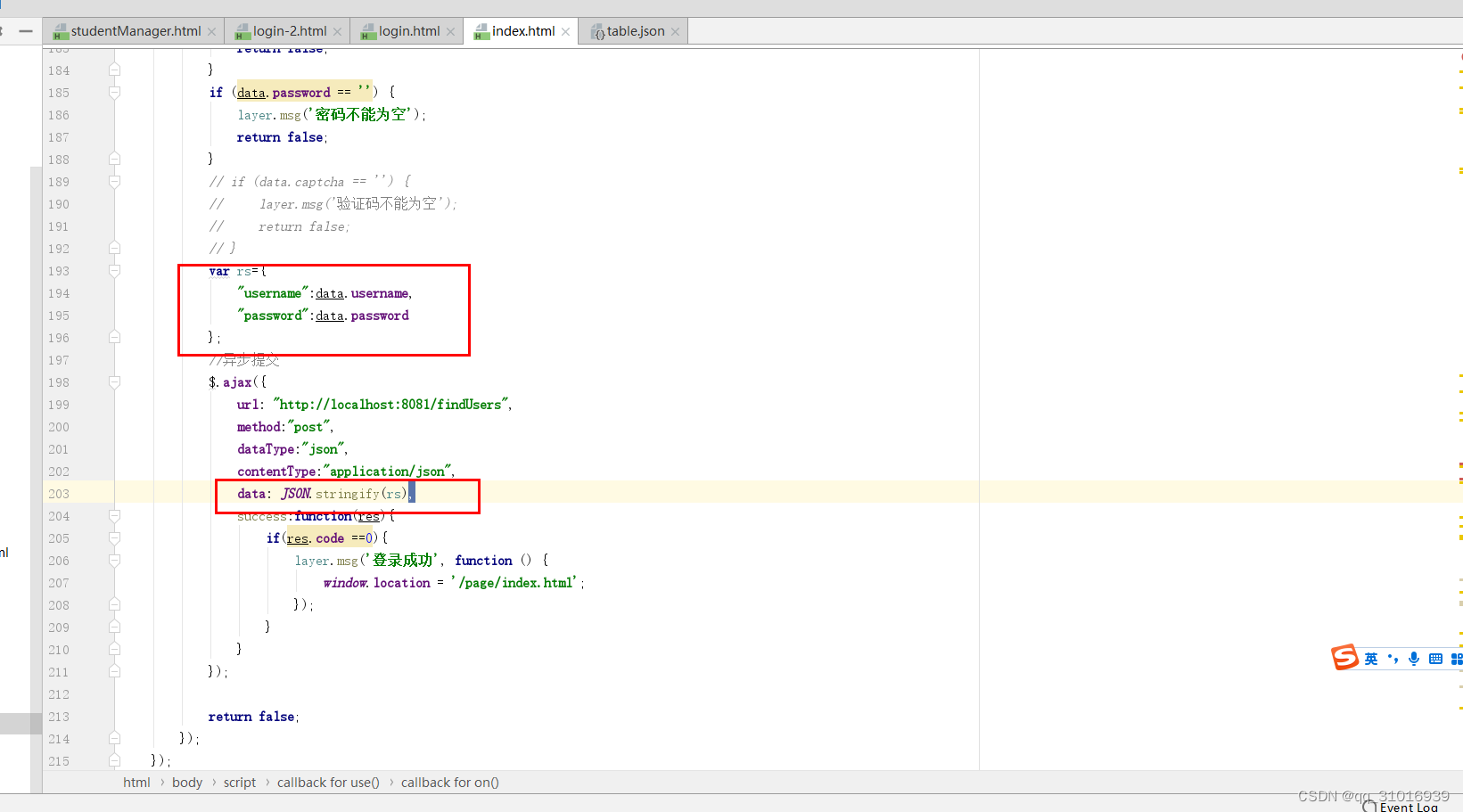This screenshot has width=1463, height=812.
Task: Click line number 198 in the gutter
Action: (x=59, y=382)
